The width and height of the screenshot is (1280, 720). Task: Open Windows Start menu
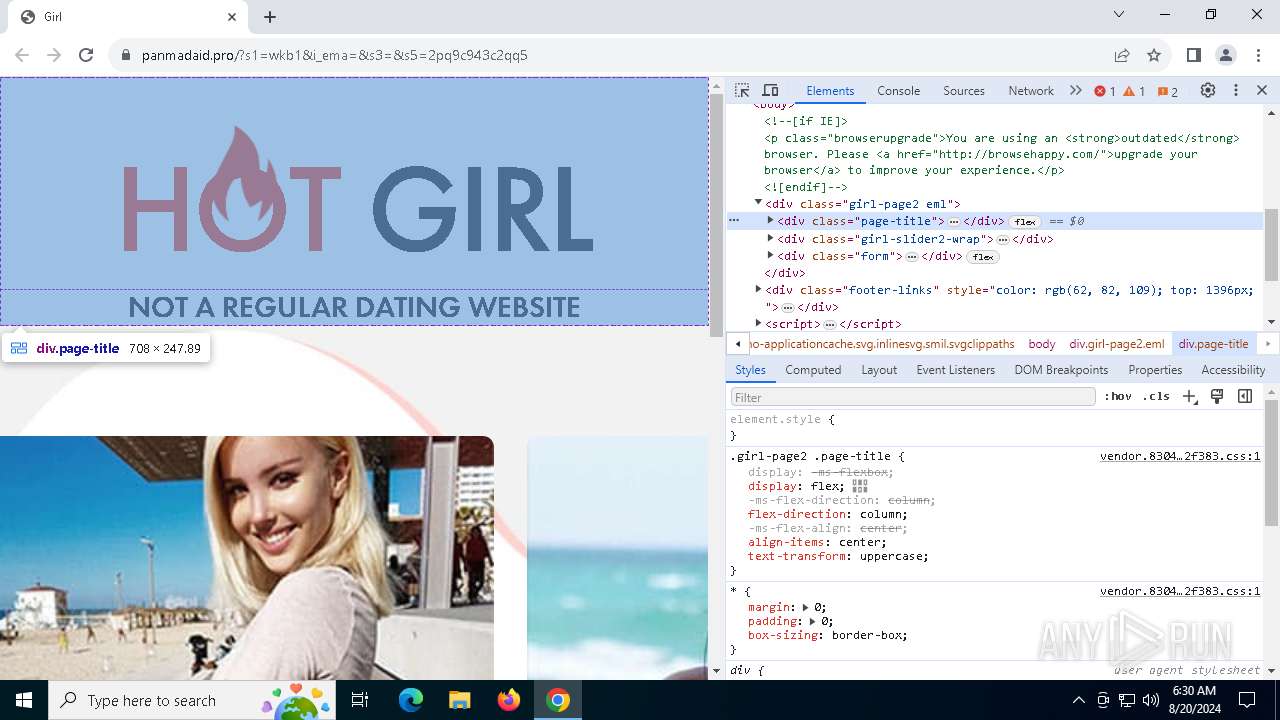coord(24,700)
